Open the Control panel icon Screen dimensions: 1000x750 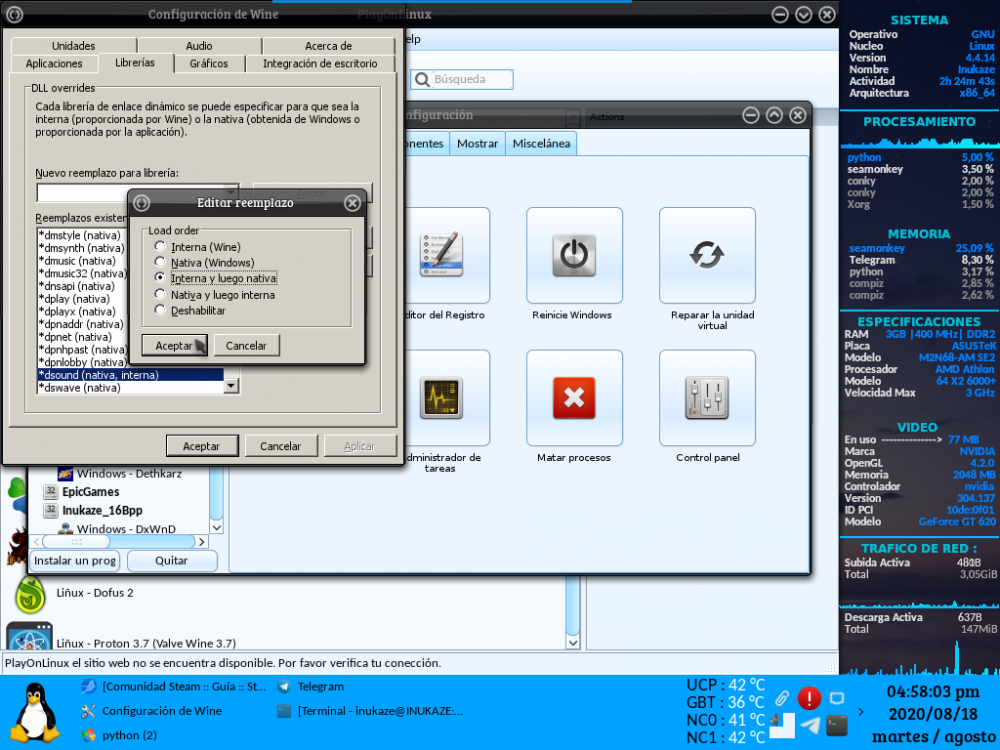click(x=707, y=398)
